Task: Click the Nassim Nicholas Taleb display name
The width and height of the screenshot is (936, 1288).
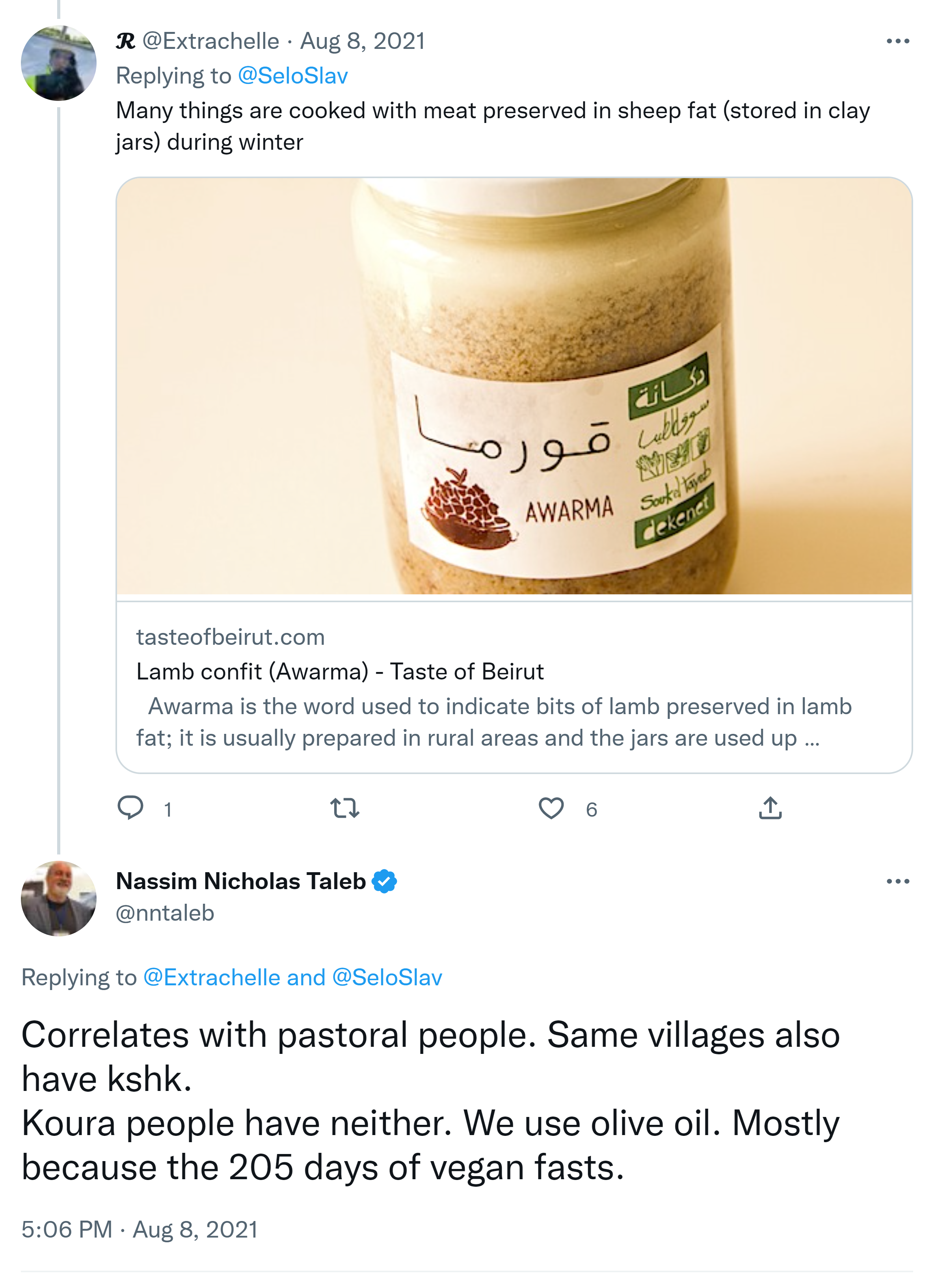Action: [241, 881]
